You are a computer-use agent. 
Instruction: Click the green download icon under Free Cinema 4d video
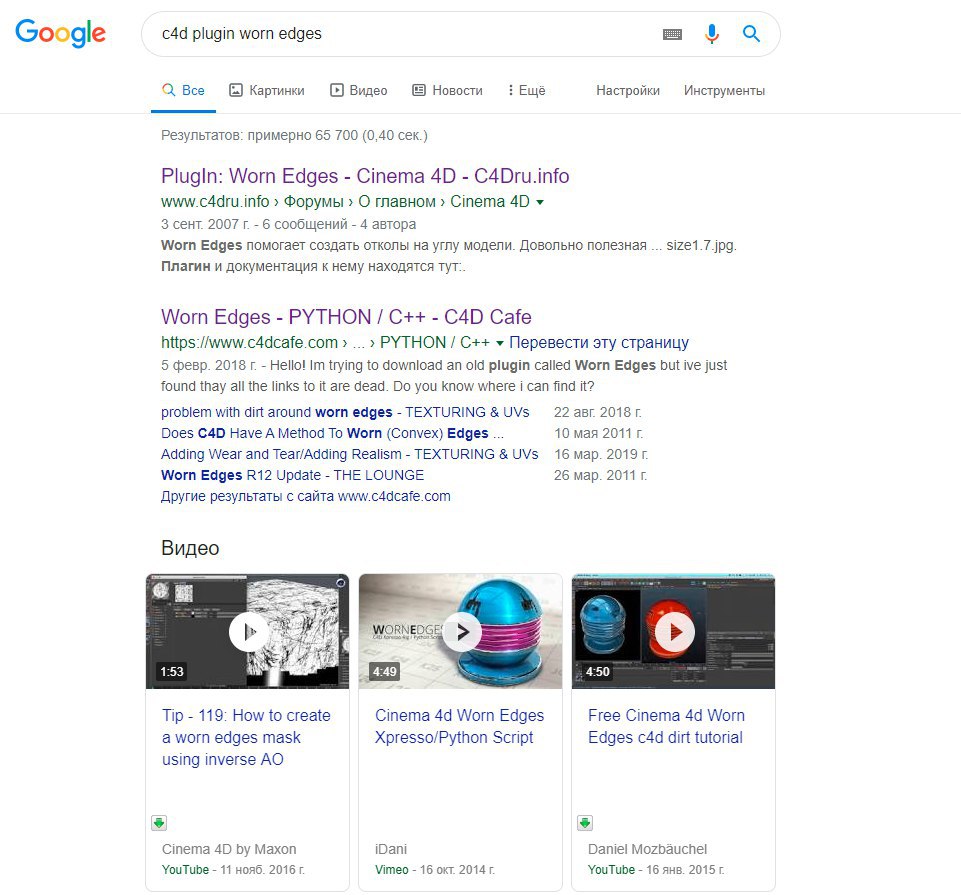point(585,823)
